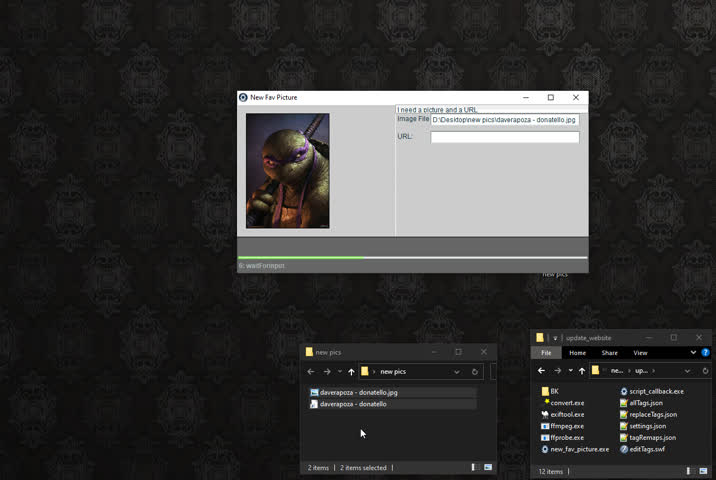
Task: Select the editTags.swf file
Action: 647,449
